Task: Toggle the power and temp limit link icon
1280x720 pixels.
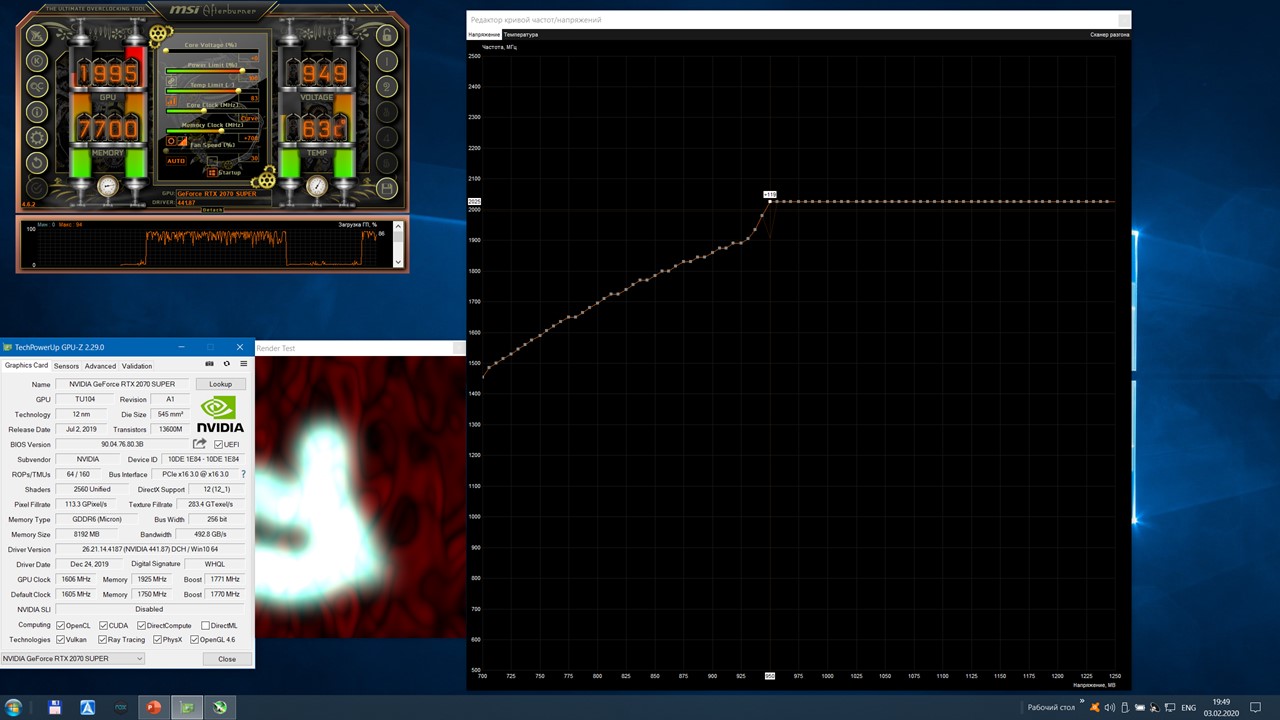Action: point(172,80)
